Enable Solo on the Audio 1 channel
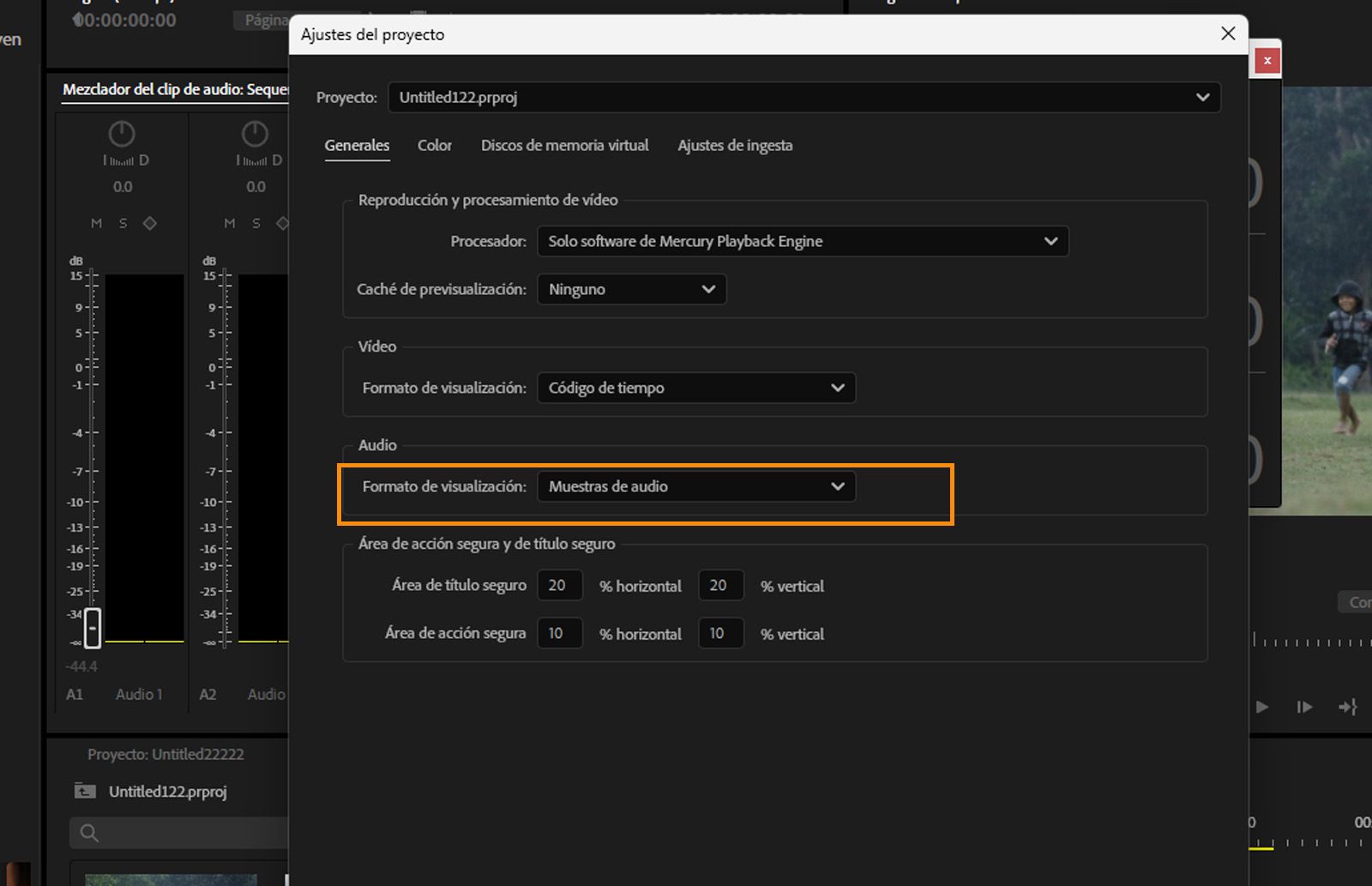This screenshot has height=886, width=1372. click(122, 222)
